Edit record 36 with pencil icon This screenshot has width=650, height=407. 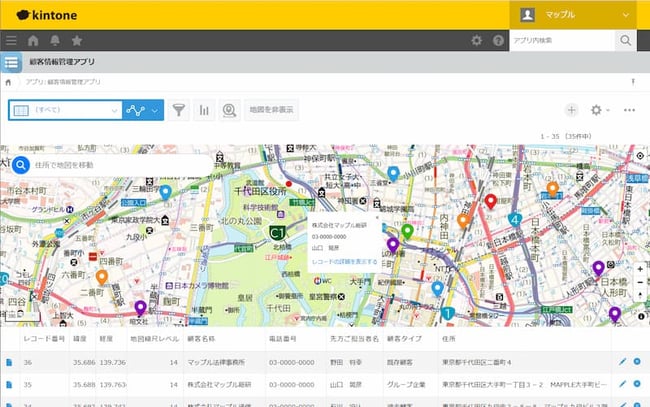pyautogui.click(x=623, y=361)
